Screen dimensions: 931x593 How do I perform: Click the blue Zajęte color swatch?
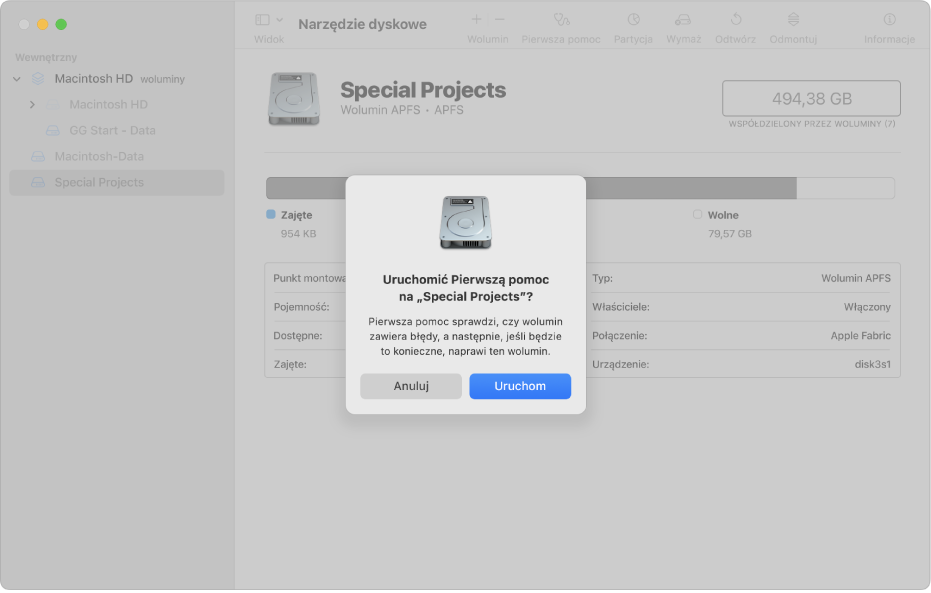click(x=271, y=214)
